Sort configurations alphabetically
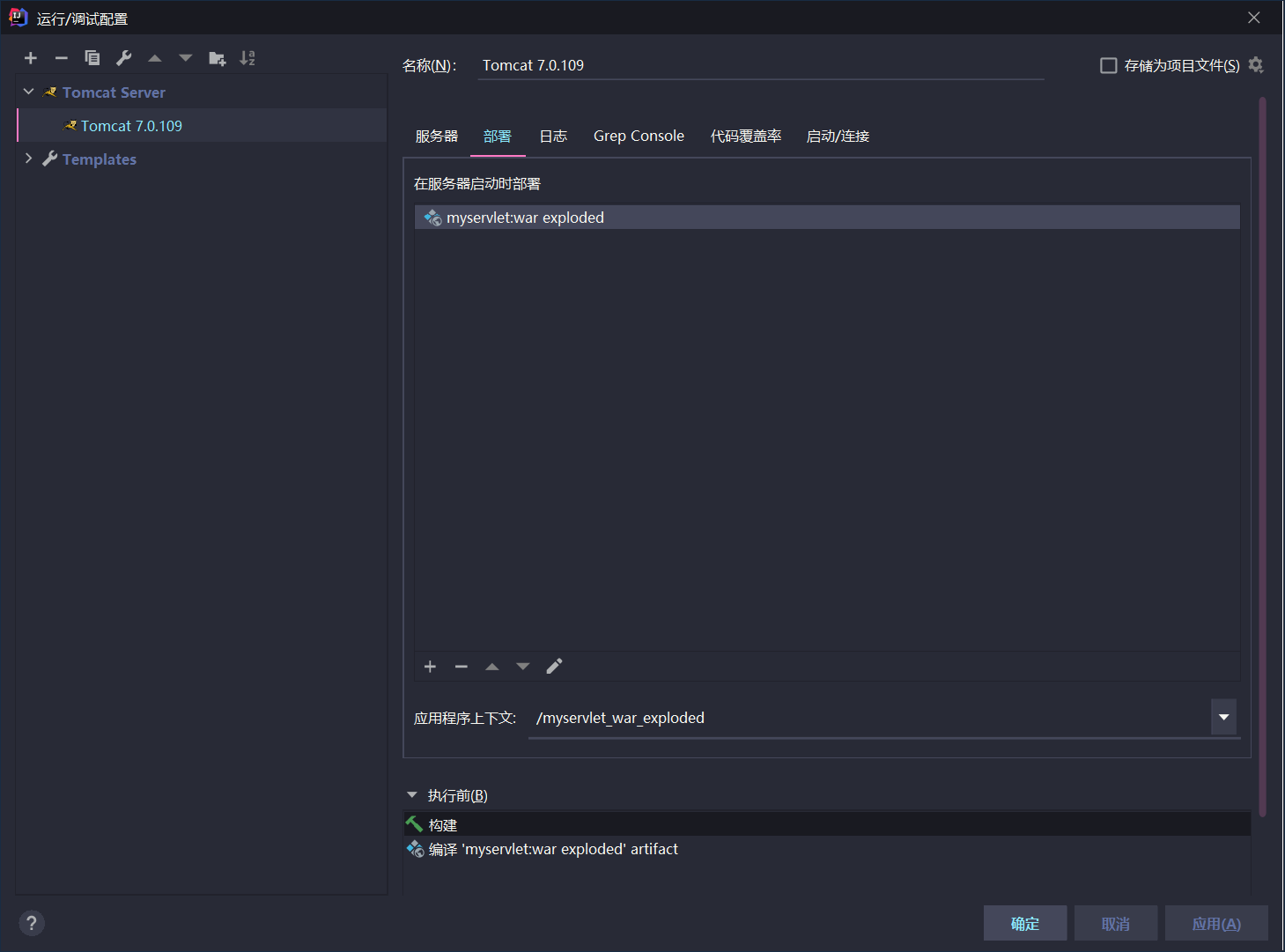Screen dimensions: 1285x952 tap(247, 58)
